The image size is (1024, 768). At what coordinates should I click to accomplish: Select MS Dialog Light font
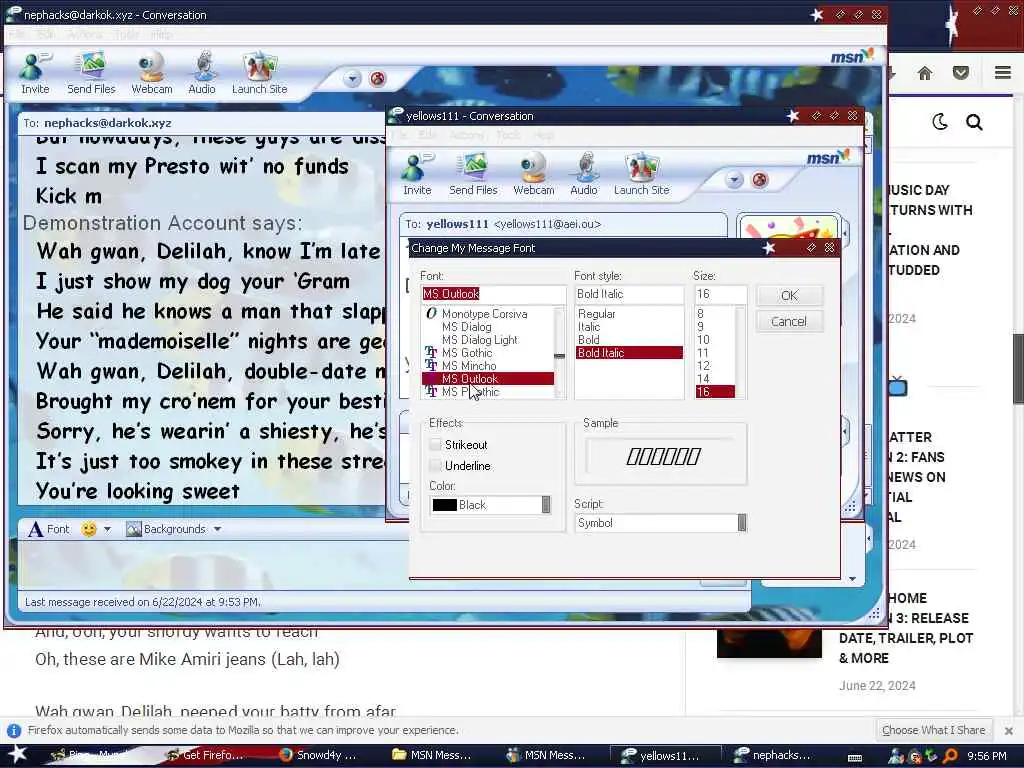pos(479,340)
